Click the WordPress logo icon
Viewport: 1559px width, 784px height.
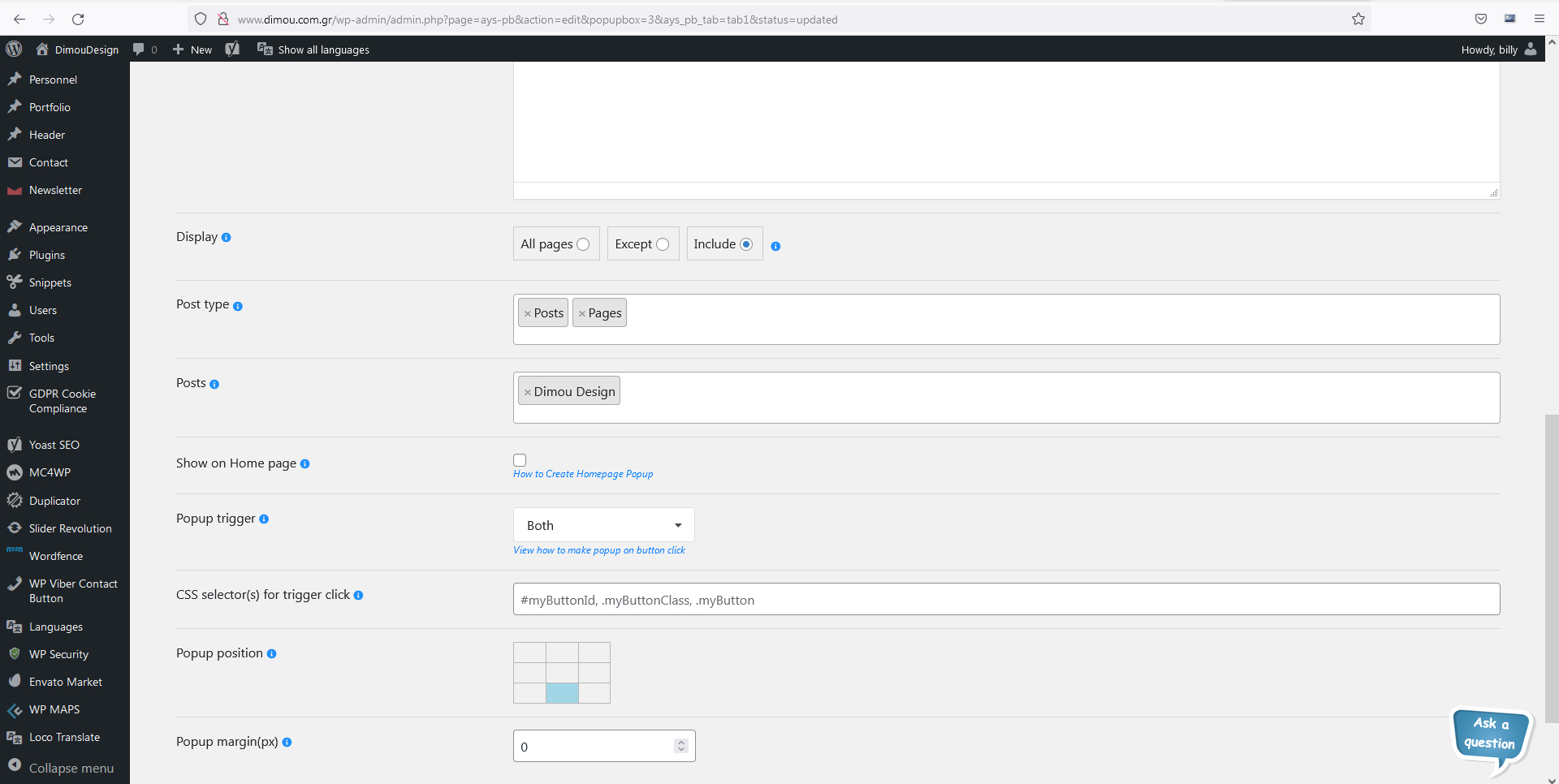tap(14, 50)
